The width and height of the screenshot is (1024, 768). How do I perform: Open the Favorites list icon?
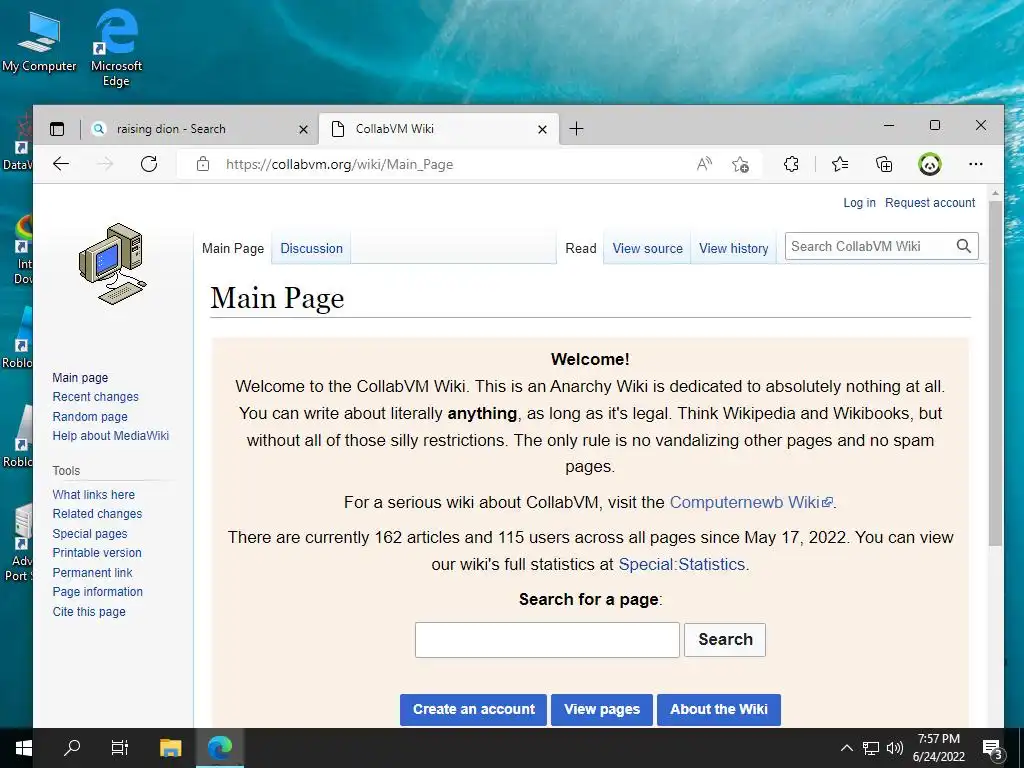tap(840, 164)
